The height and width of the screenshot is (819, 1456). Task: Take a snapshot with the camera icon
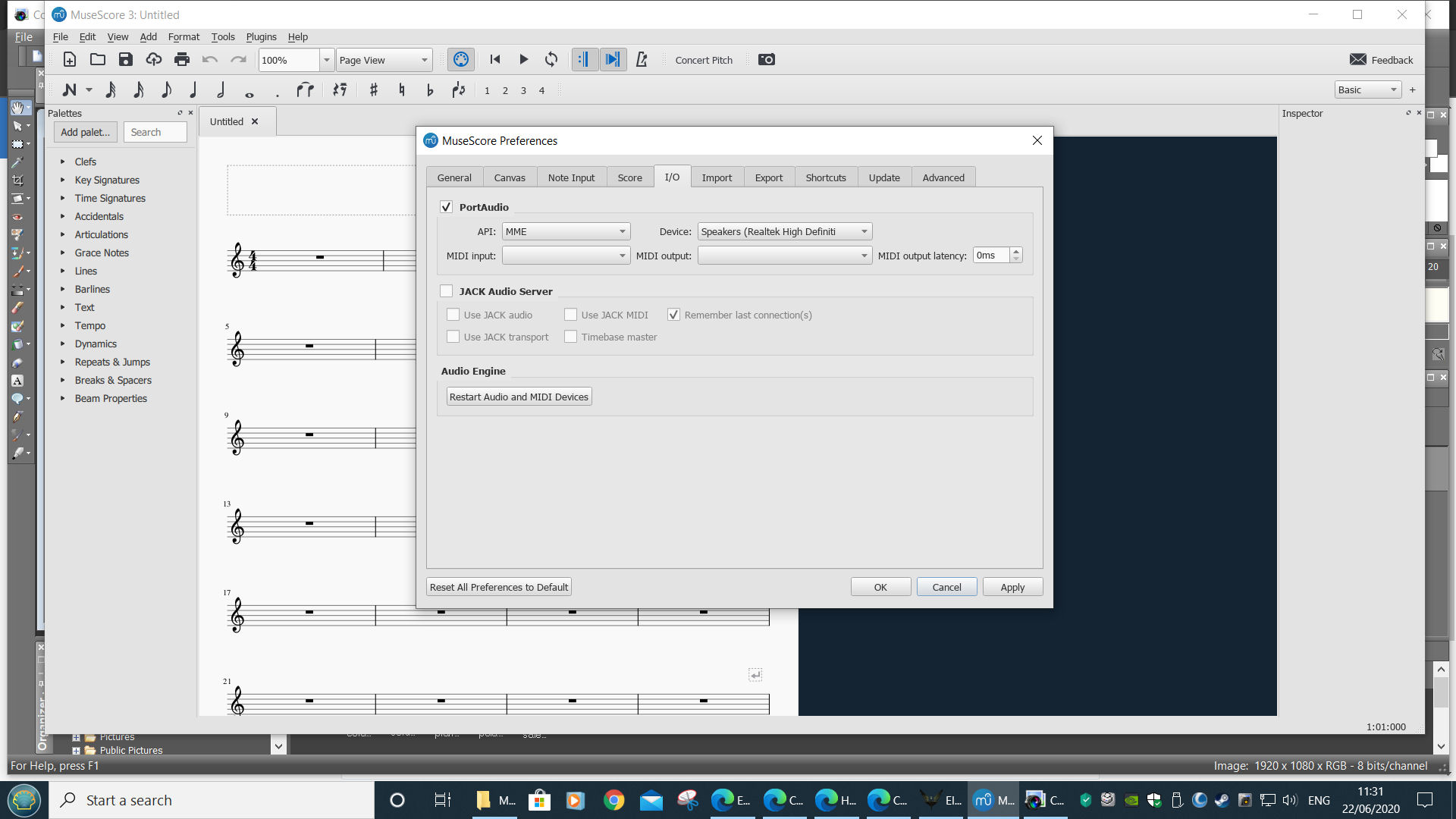[767, 60]
